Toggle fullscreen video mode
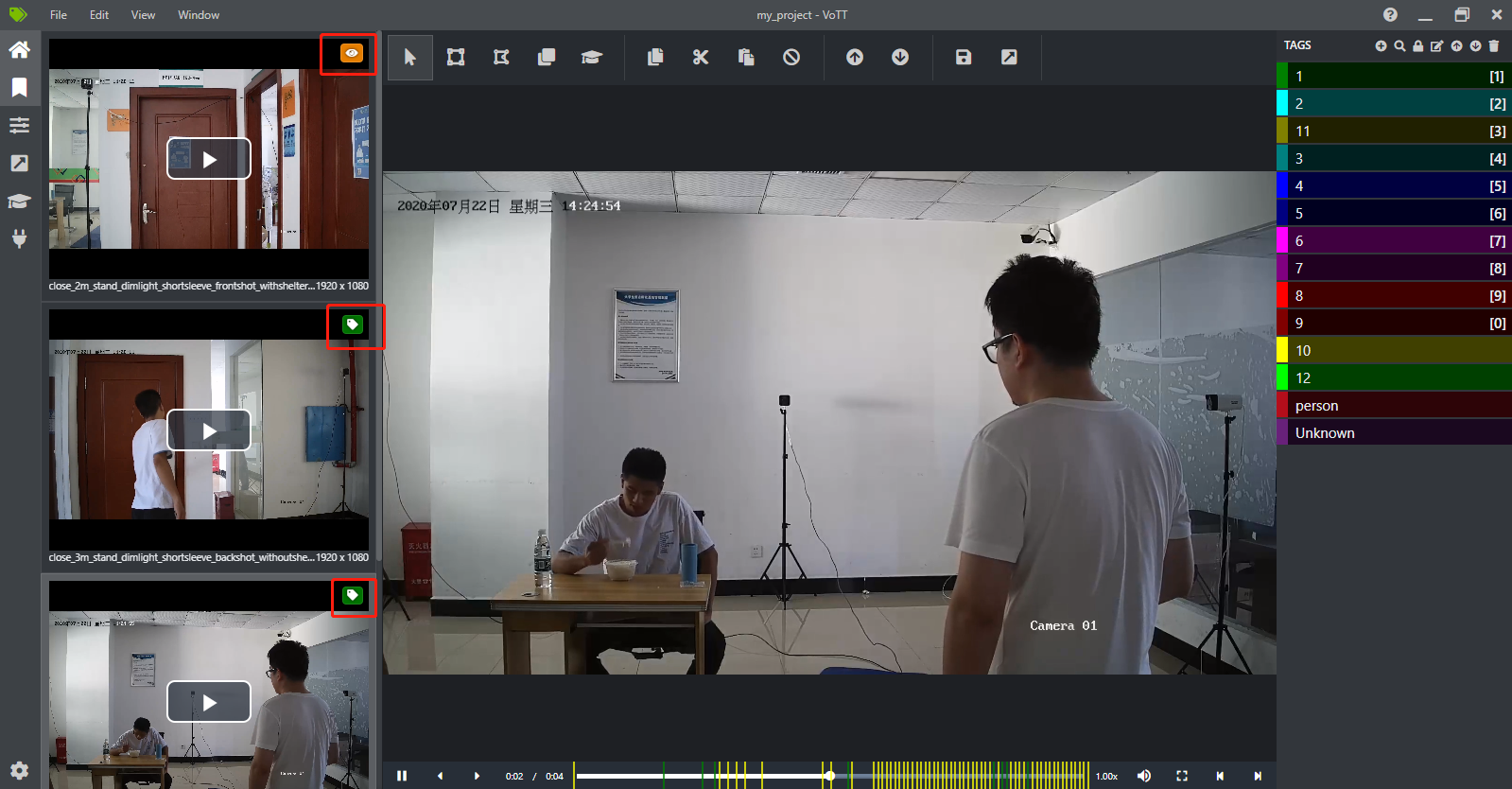This screenshot has width=1512, height=789. pos(1182,776)
